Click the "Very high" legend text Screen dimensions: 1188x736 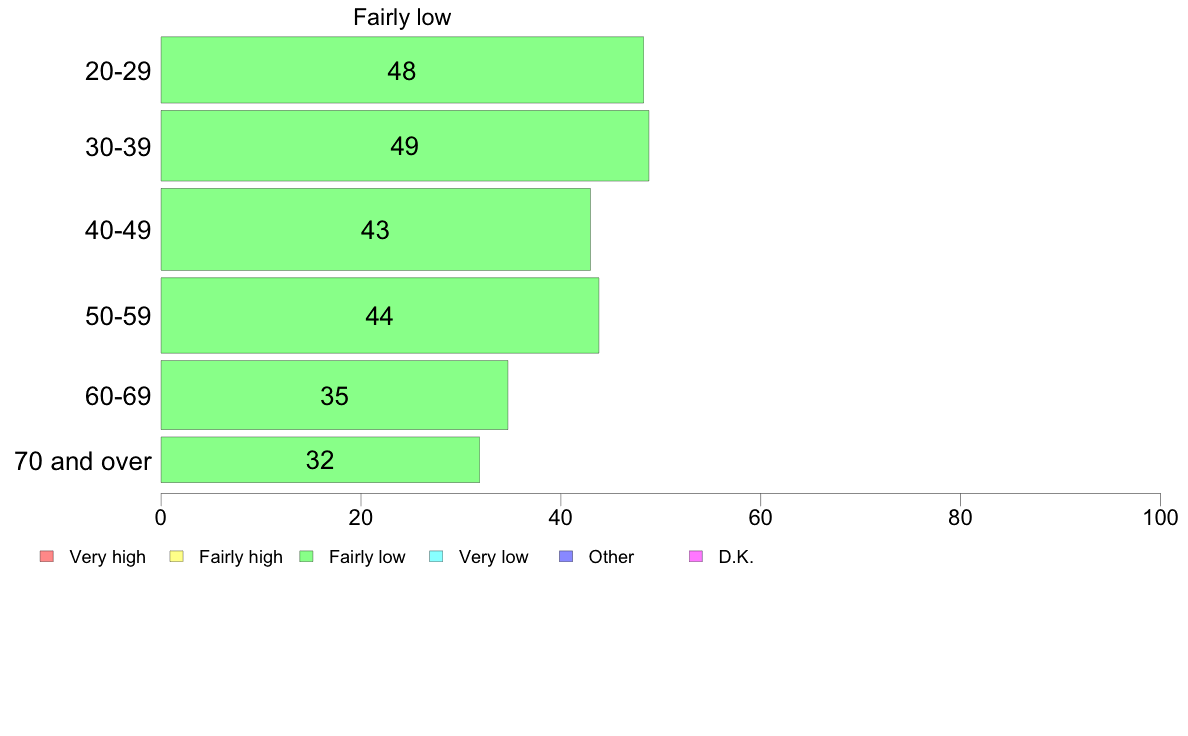tap(107, 557)
